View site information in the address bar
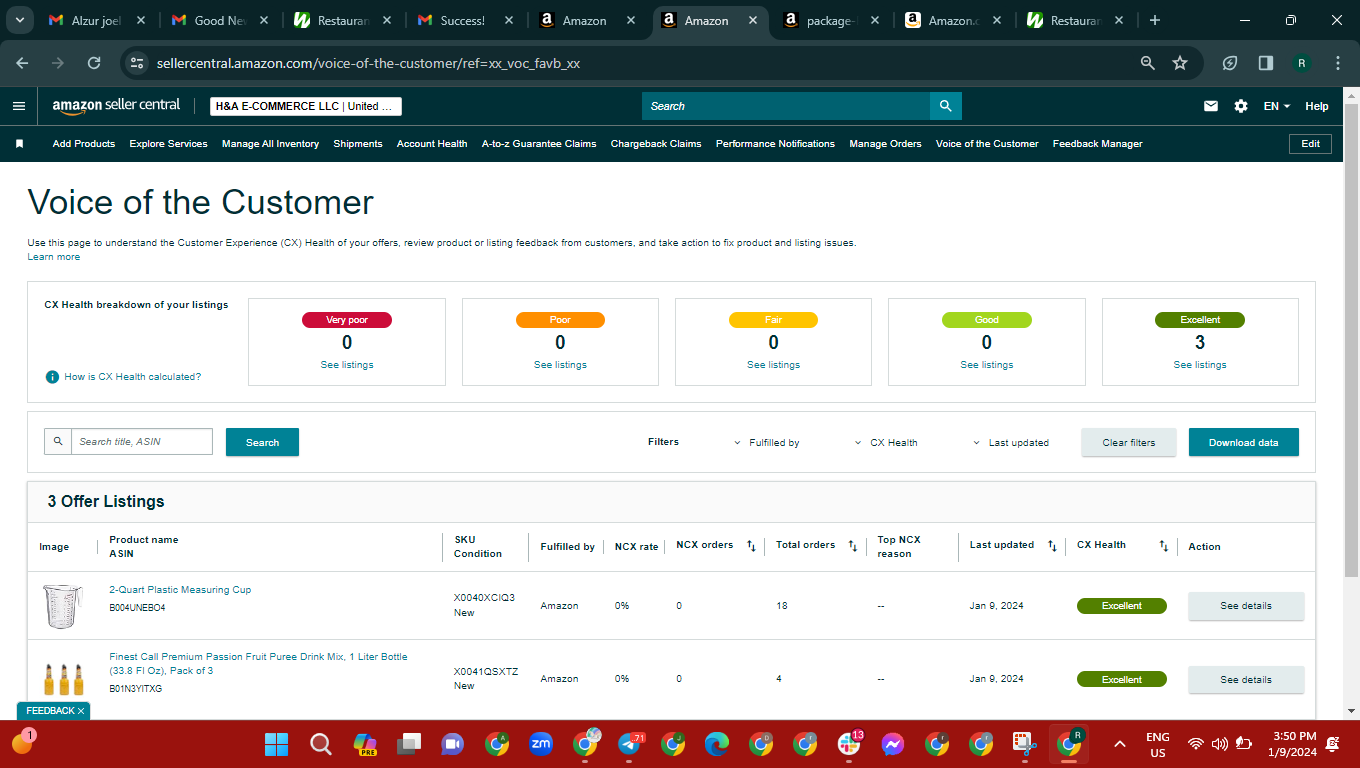The image size is (1360, 768). pos(137,63)
